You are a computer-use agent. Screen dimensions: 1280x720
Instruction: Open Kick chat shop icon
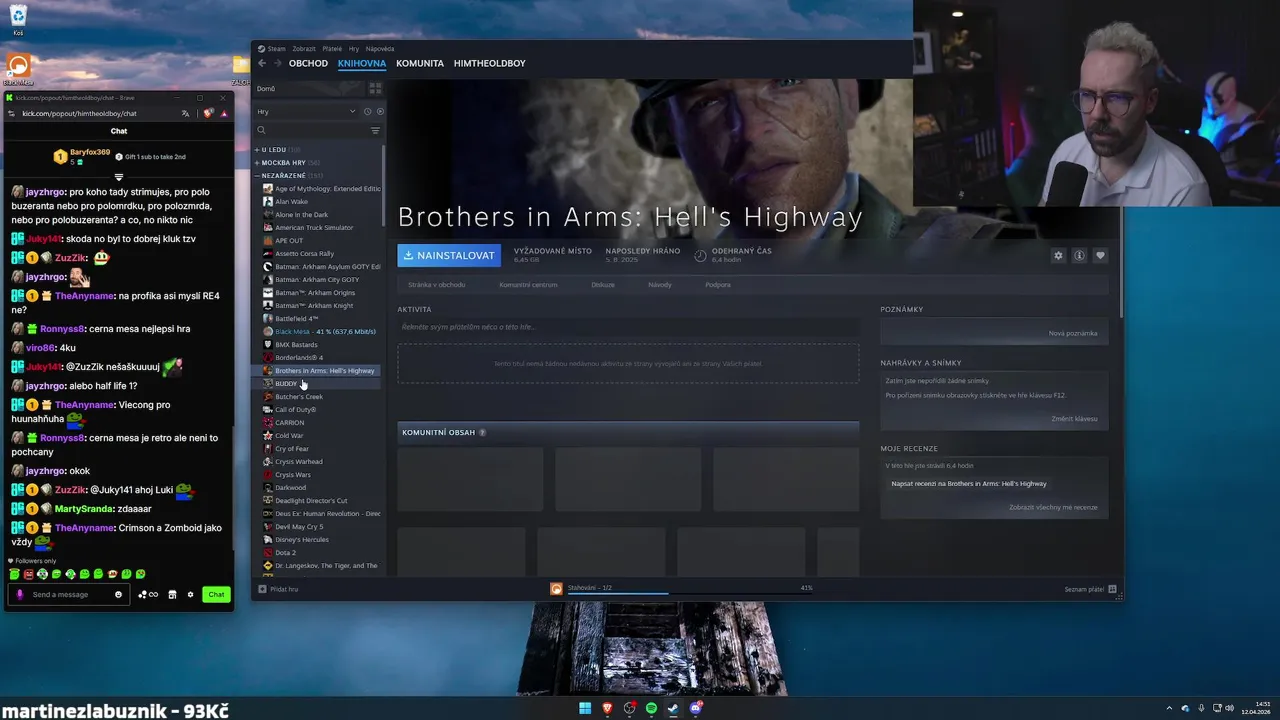172,594
